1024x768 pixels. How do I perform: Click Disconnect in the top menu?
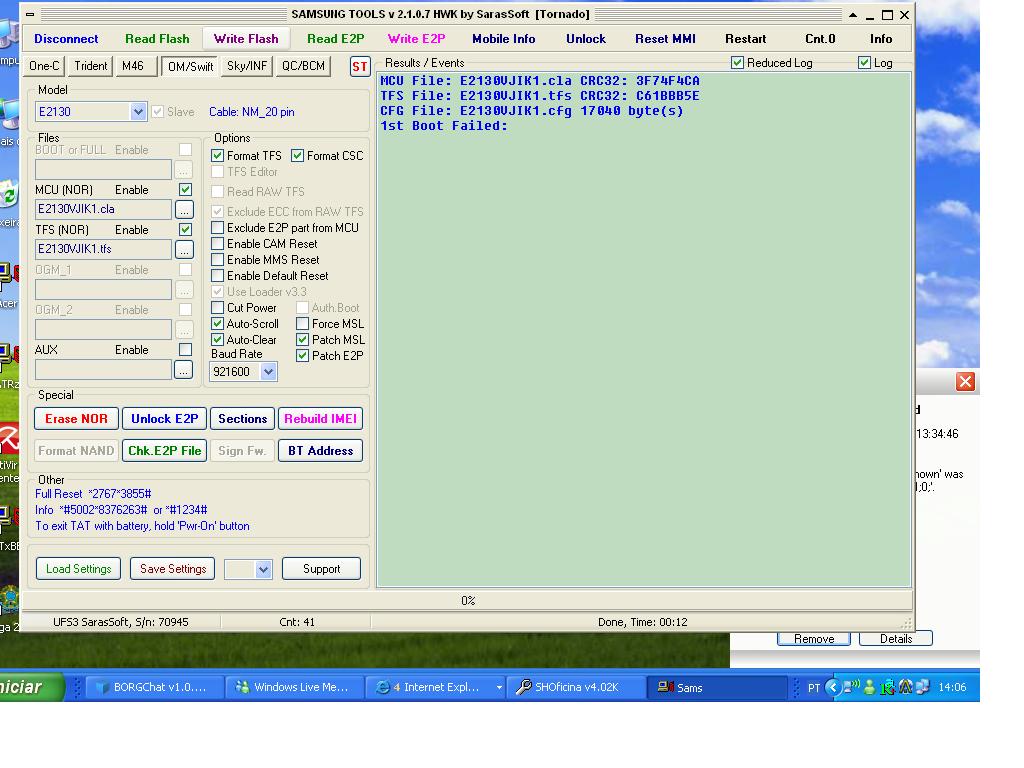point(66,39)
